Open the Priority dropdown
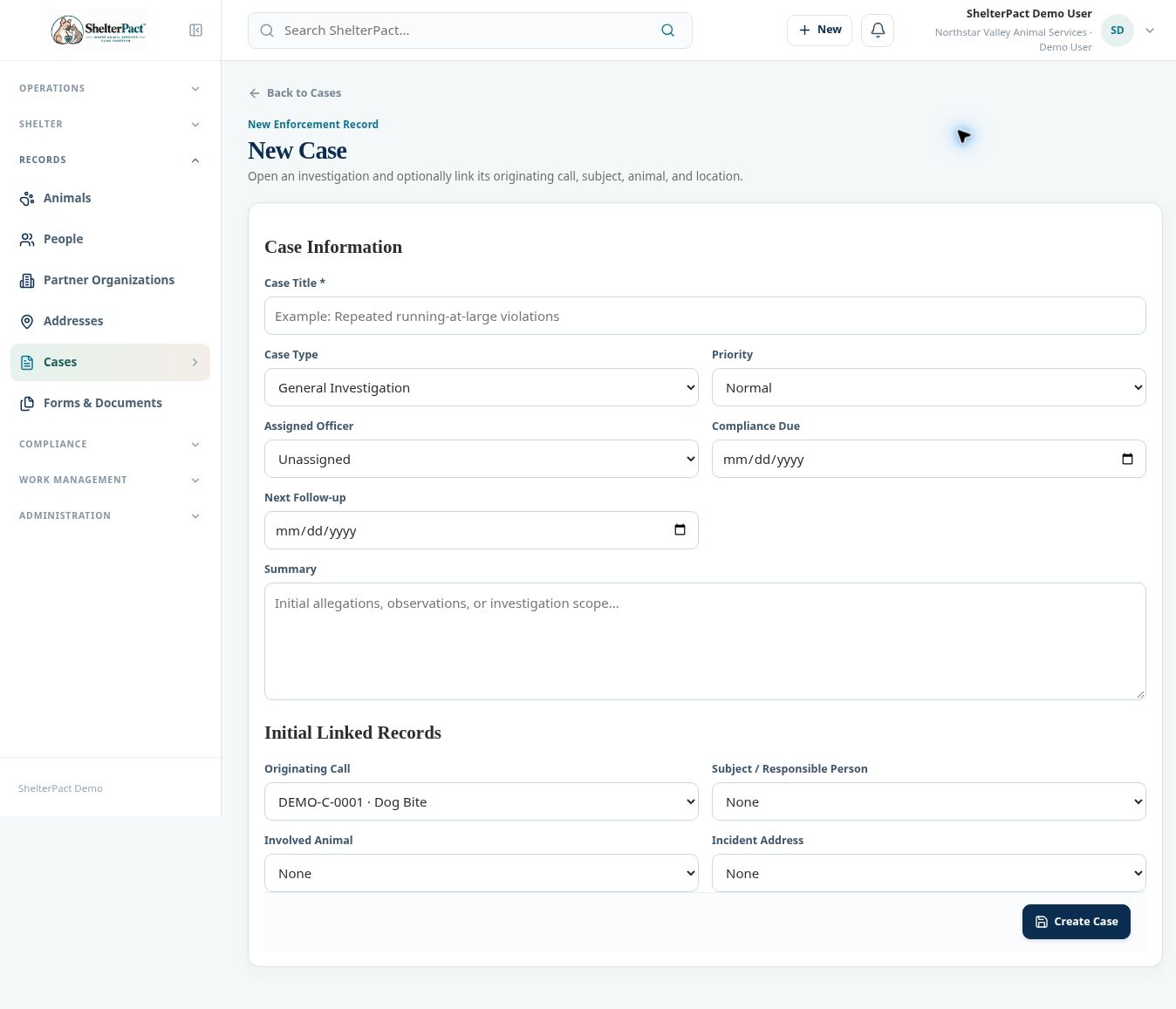The image size is (1176, 1009). pyautogui.click(x=929, y=387)
